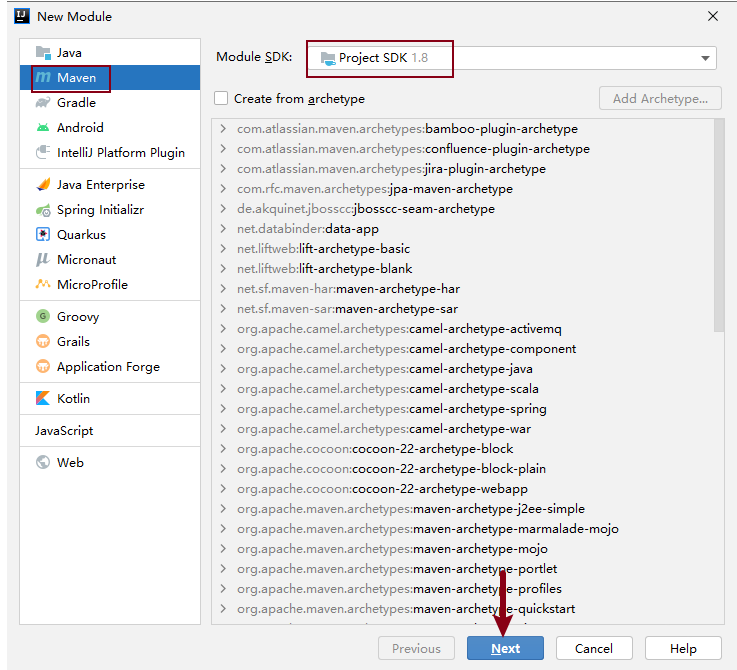Open the Help button
737x670 pixels.
pos(683,648)
